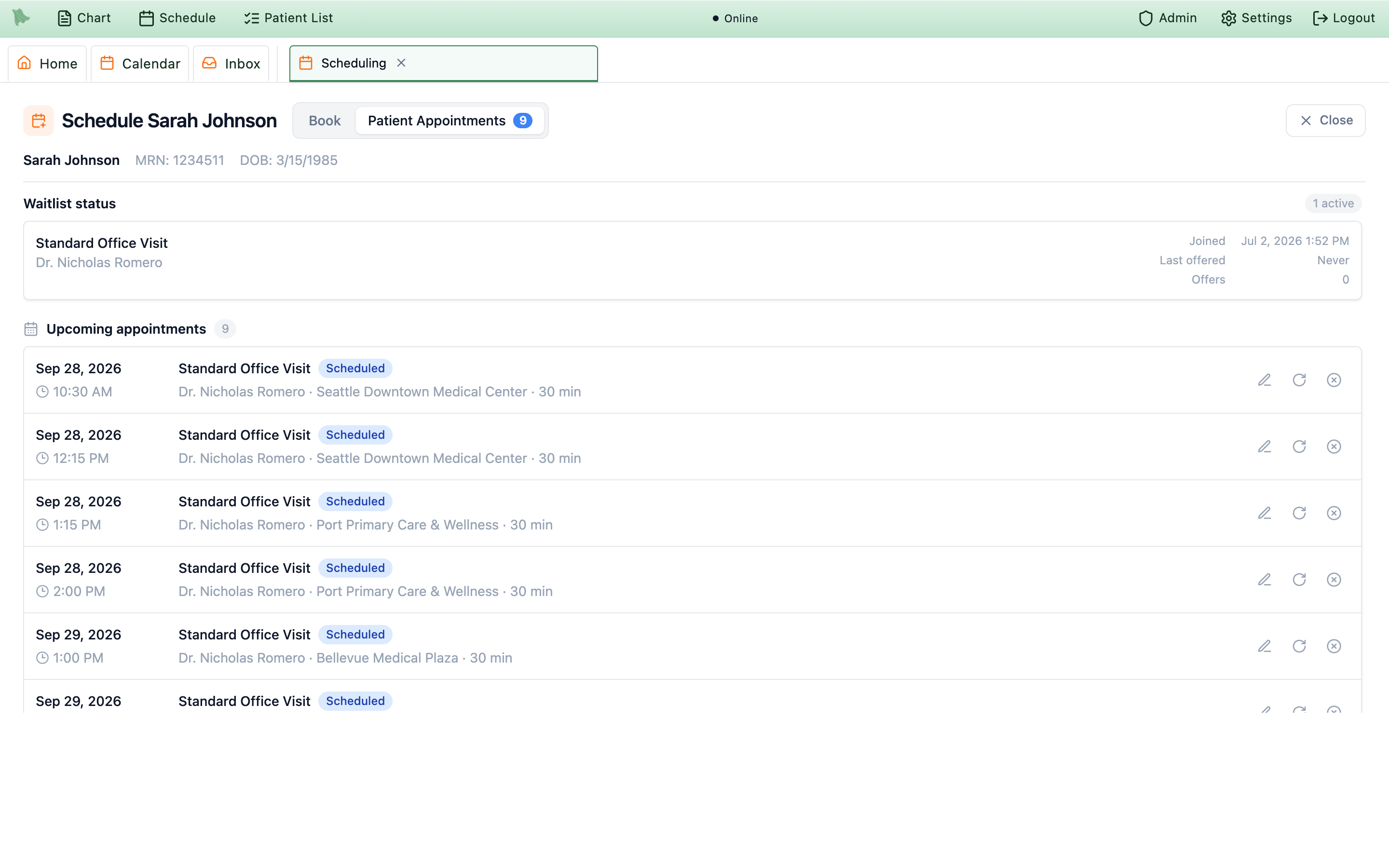Switch to the Calendar tab
This screenshot has width=1389, height=868.
point(140,64)
